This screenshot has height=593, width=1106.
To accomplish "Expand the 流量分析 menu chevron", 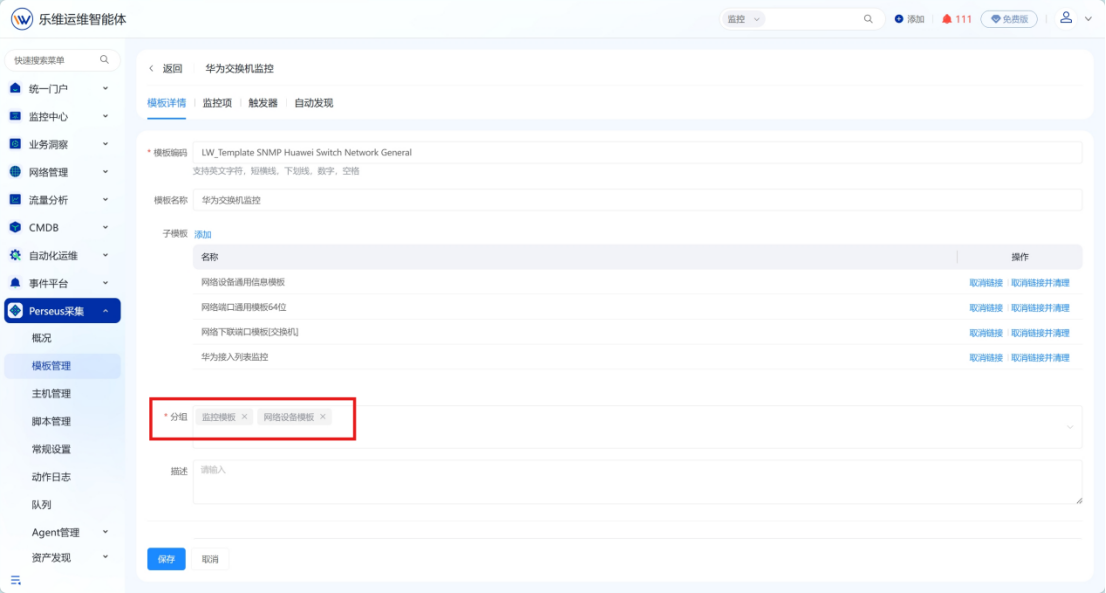I will click(x=105, y=200).
